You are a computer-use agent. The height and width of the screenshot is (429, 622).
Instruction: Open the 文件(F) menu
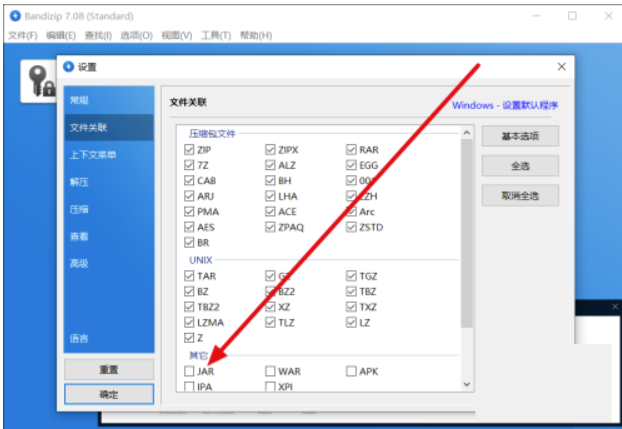(23, 36)
